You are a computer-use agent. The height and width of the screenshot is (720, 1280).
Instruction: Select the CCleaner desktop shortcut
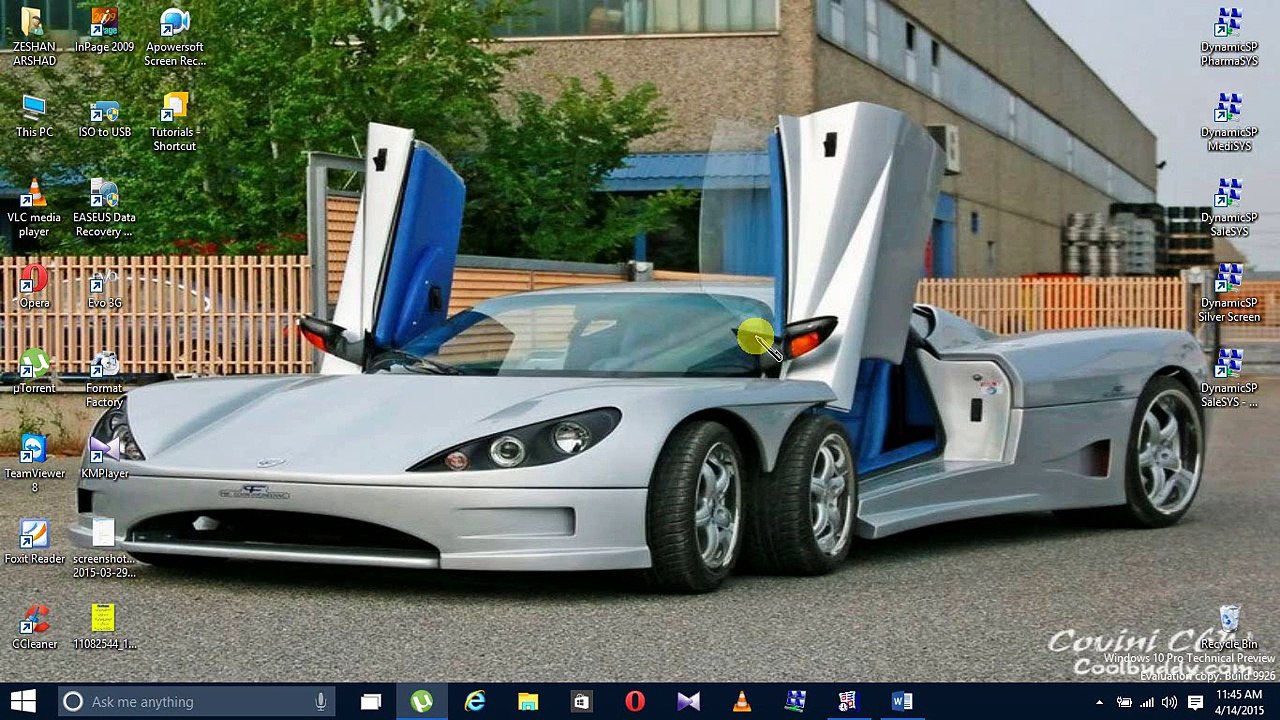[34, 628]
